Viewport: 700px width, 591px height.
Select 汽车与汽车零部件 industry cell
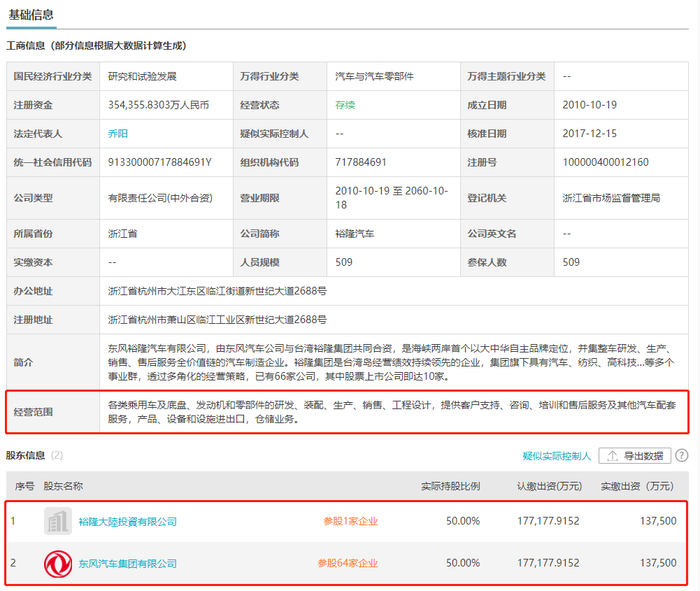(x=375, y=76)
